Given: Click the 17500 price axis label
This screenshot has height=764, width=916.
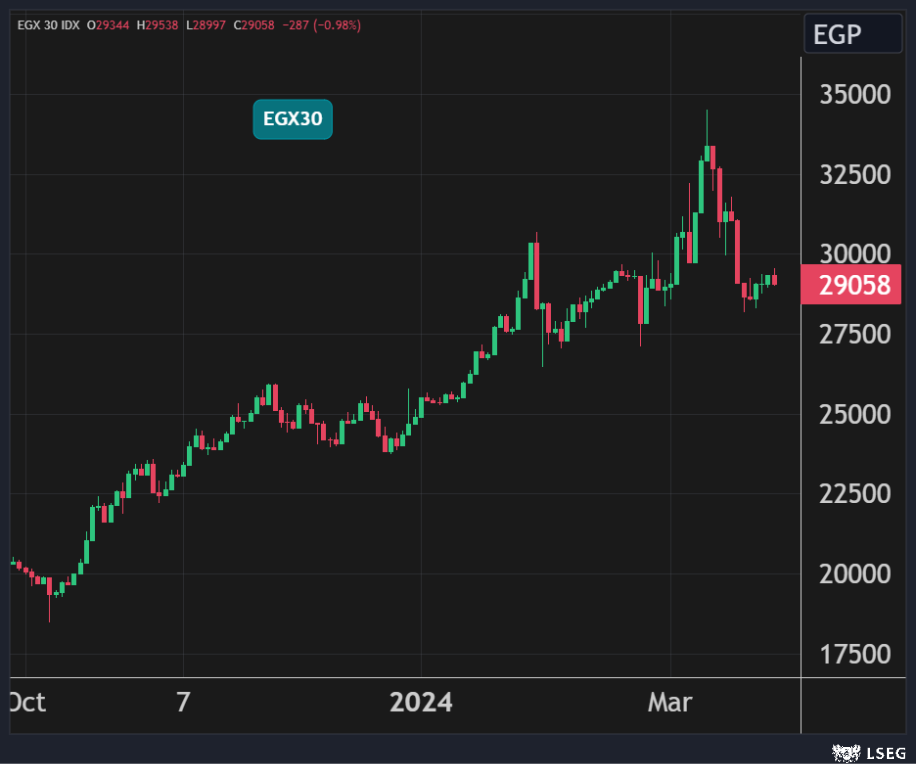Looking at the screenshot, I should (x=854, y=654).
